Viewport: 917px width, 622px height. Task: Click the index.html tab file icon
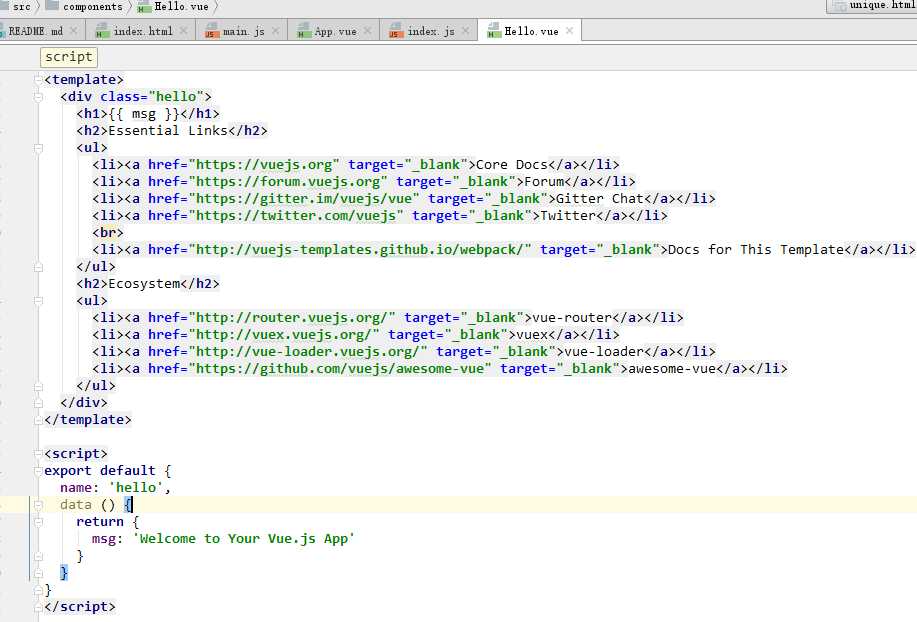(102, 30)
